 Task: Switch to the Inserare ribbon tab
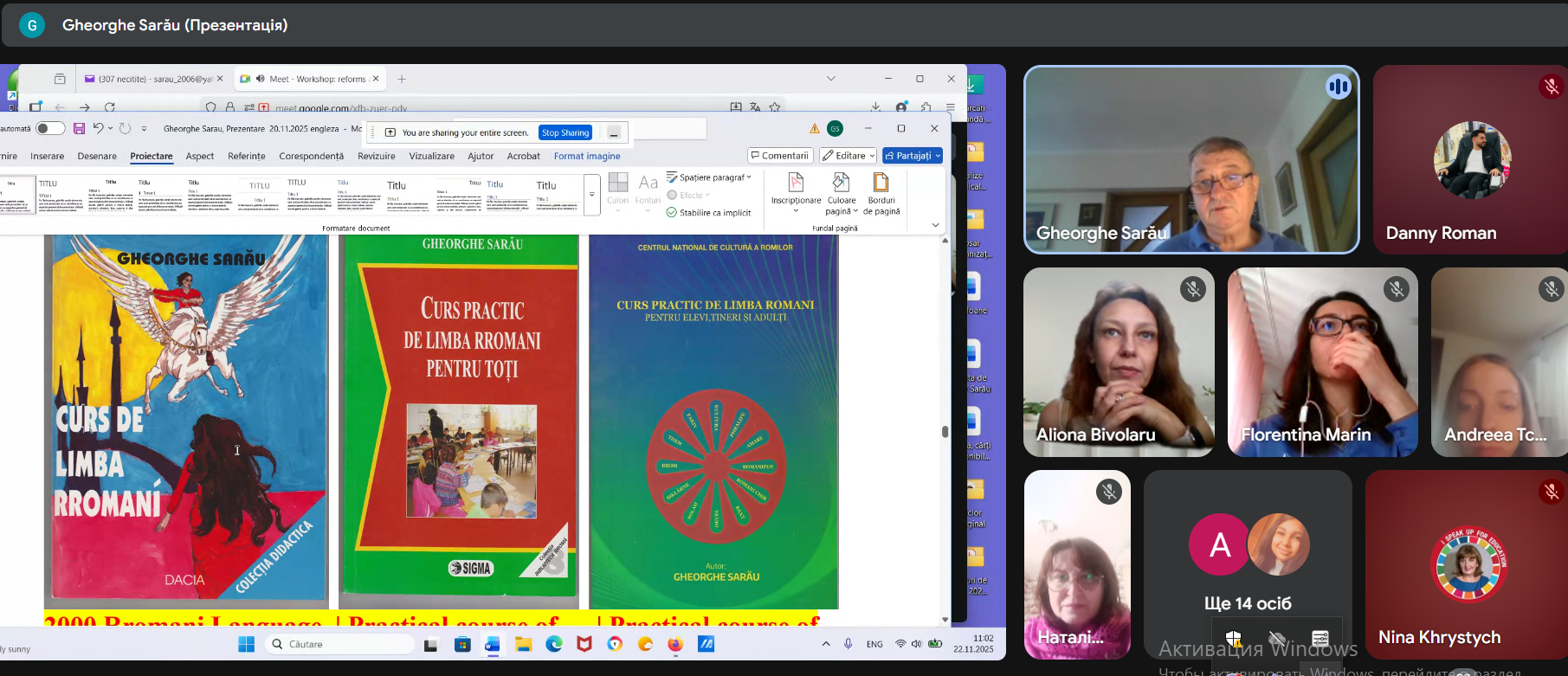(48, 157)
